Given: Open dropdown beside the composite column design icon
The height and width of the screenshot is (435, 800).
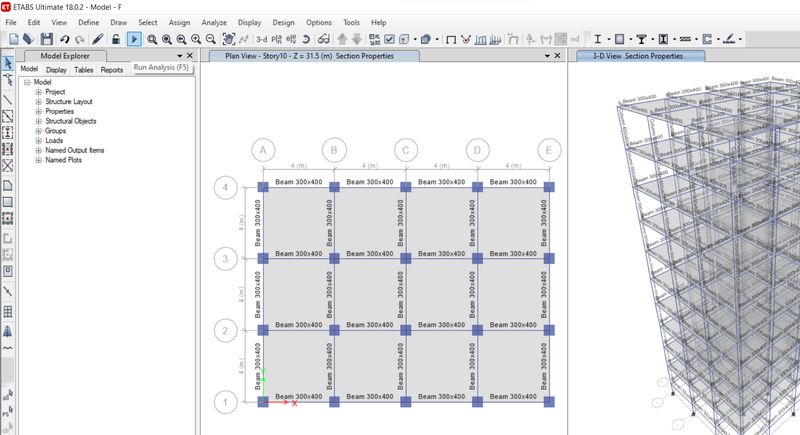Looking at the screenshot, I should tap(674, 39).
